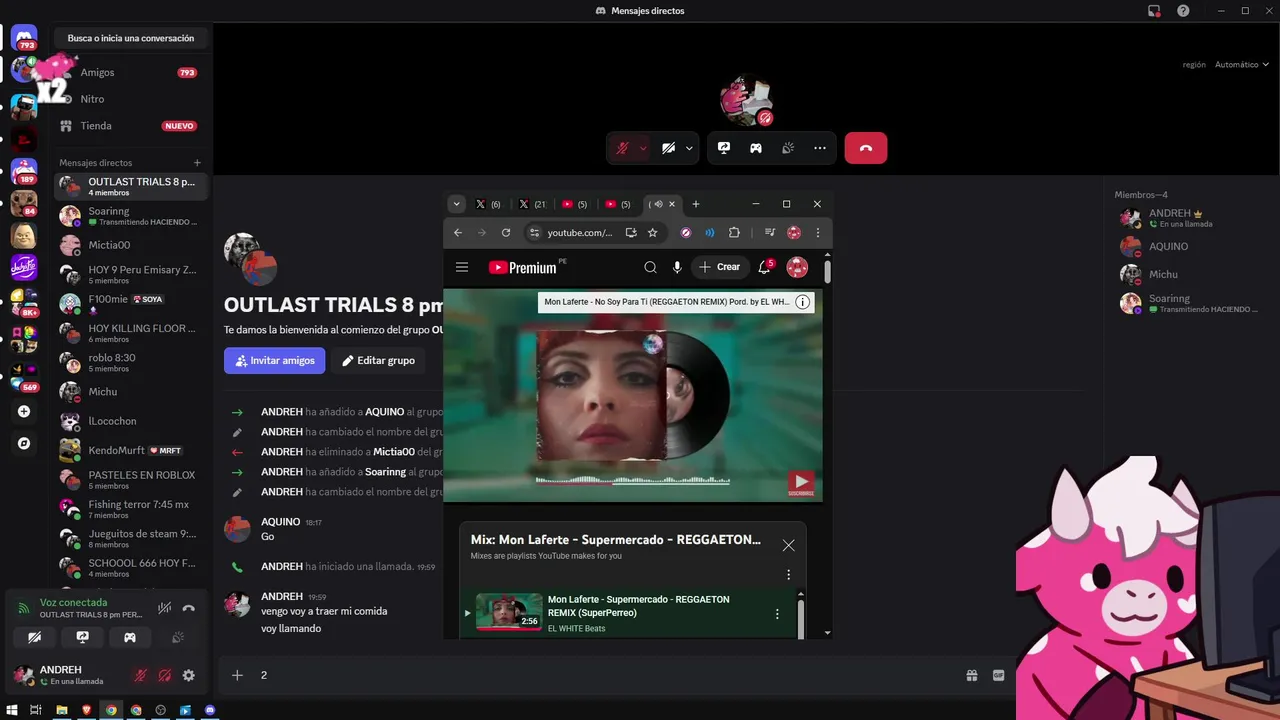Open Chrome tab search dropdown arrow
This screenshot has width=1280, height=720.
click(x=457, y=204)
